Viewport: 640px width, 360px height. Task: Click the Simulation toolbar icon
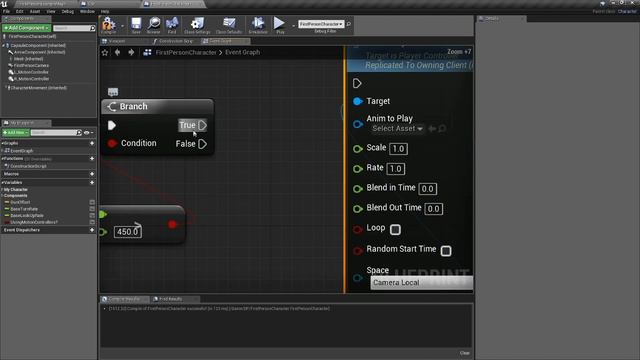(x=258, y=24)
